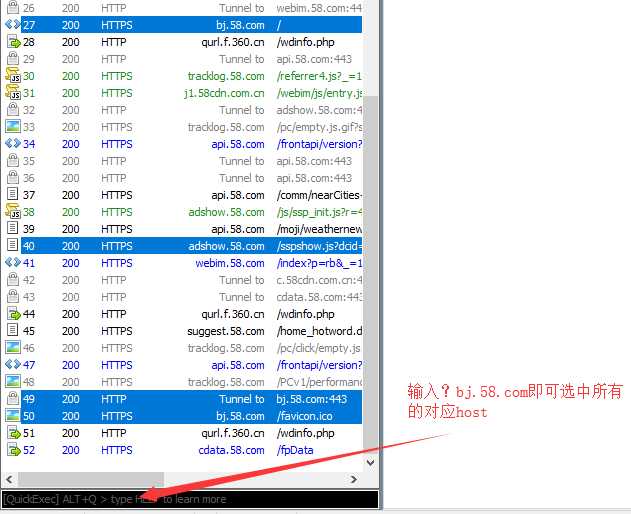This screenshot has width=631, height=514.
Task: Click the JS script icon of session 30
Action: 13,76
